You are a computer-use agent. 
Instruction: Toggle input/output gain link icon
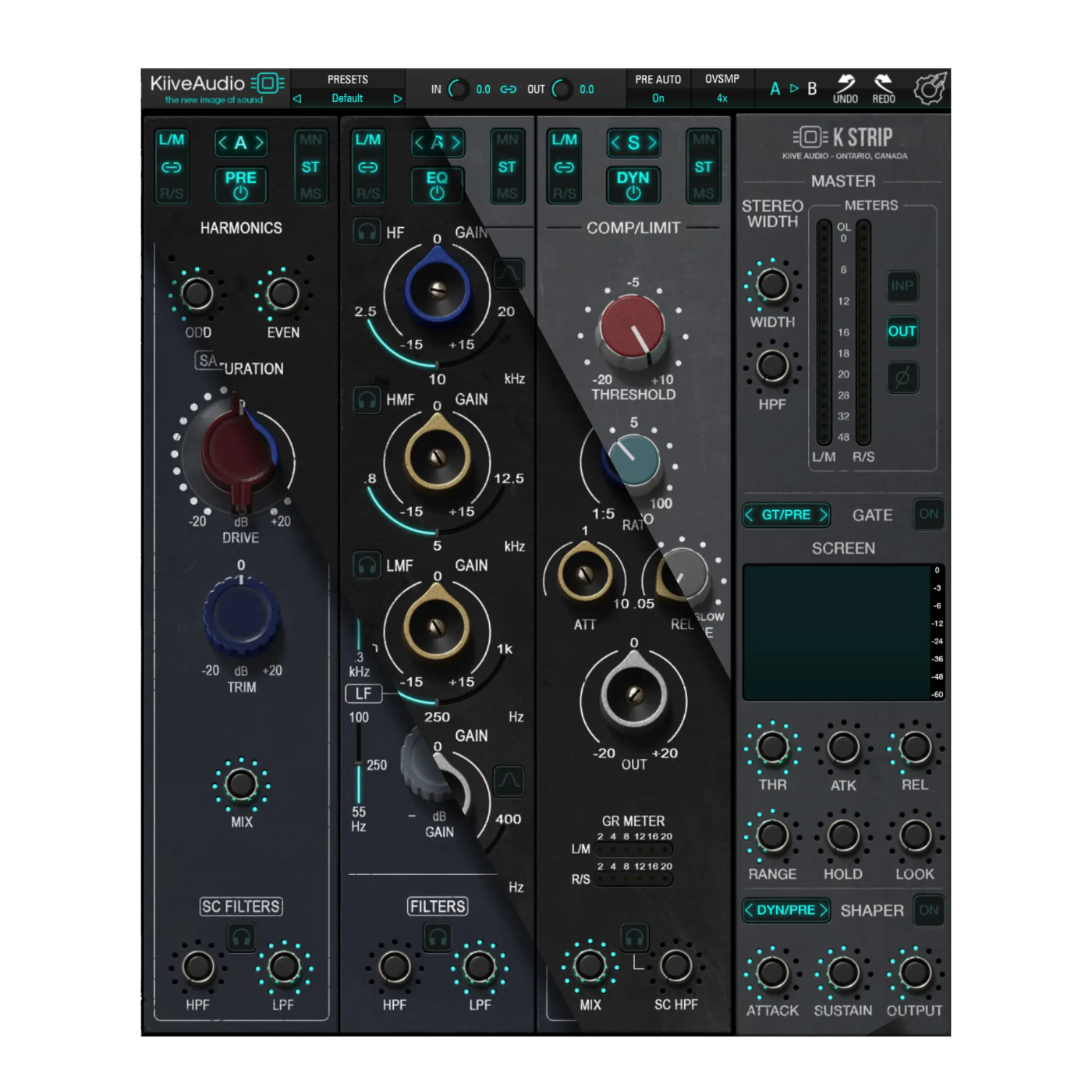[509, 90]
